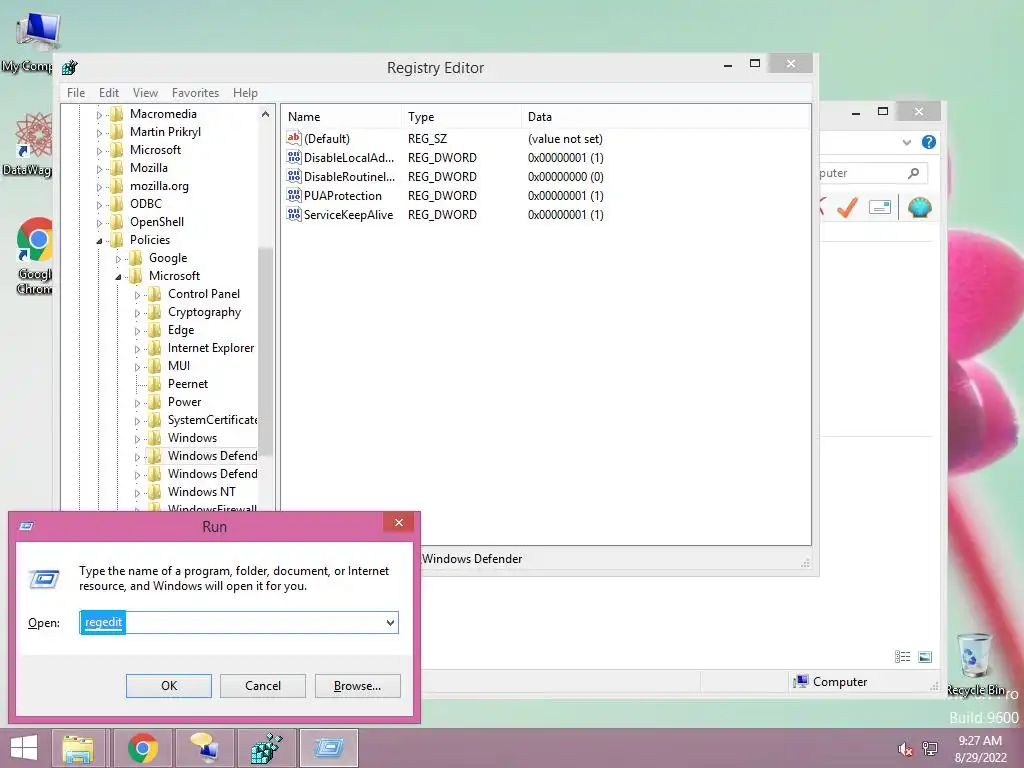Image resolution: width=1024 pixels, height=768 pixels.
Task: Select the ServiceKeepAlive DWORD value icon
Action: coord(294,214)
